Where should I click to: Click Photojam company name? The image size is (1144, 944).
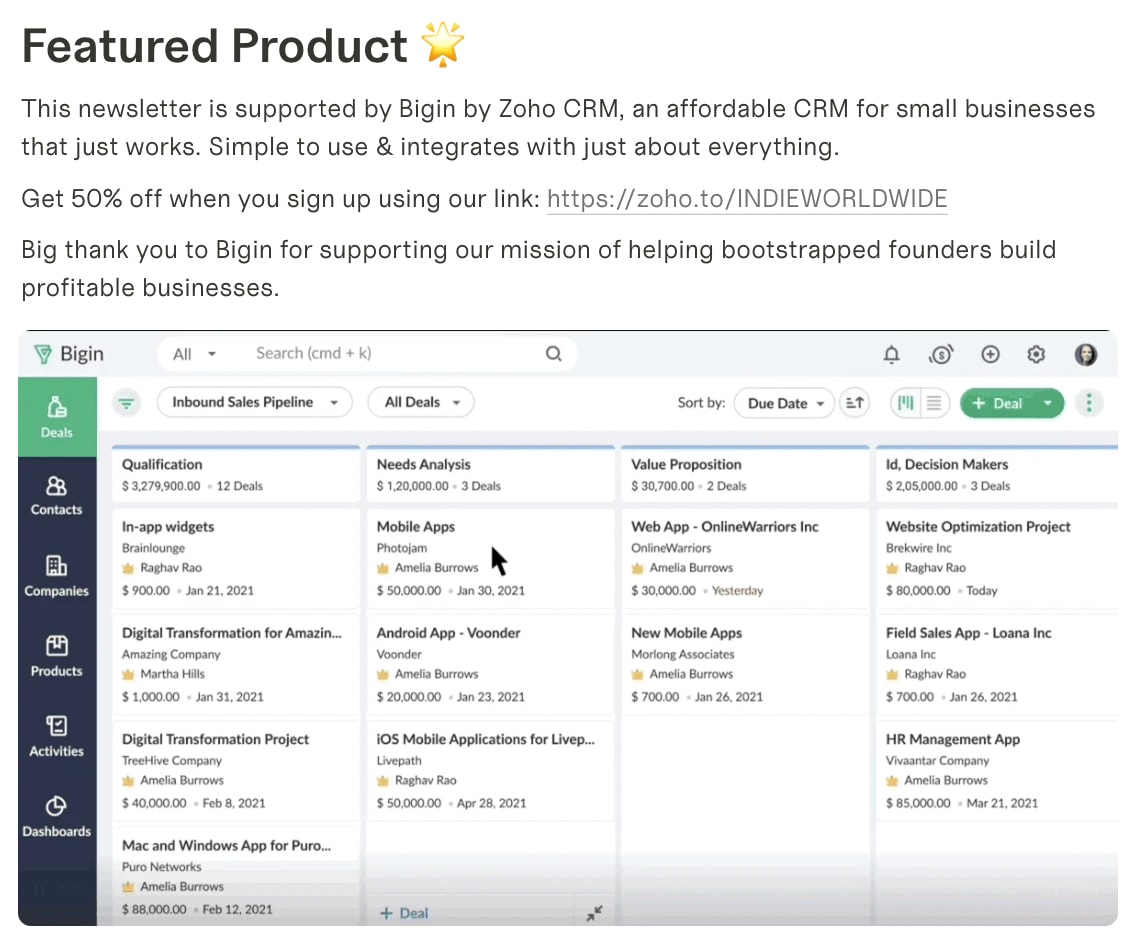tap(402, 548)
